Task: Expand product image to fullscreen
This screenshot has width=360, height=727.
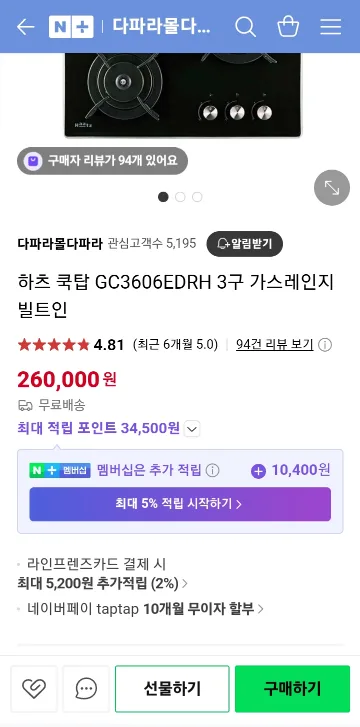Action: coord(332,187)
